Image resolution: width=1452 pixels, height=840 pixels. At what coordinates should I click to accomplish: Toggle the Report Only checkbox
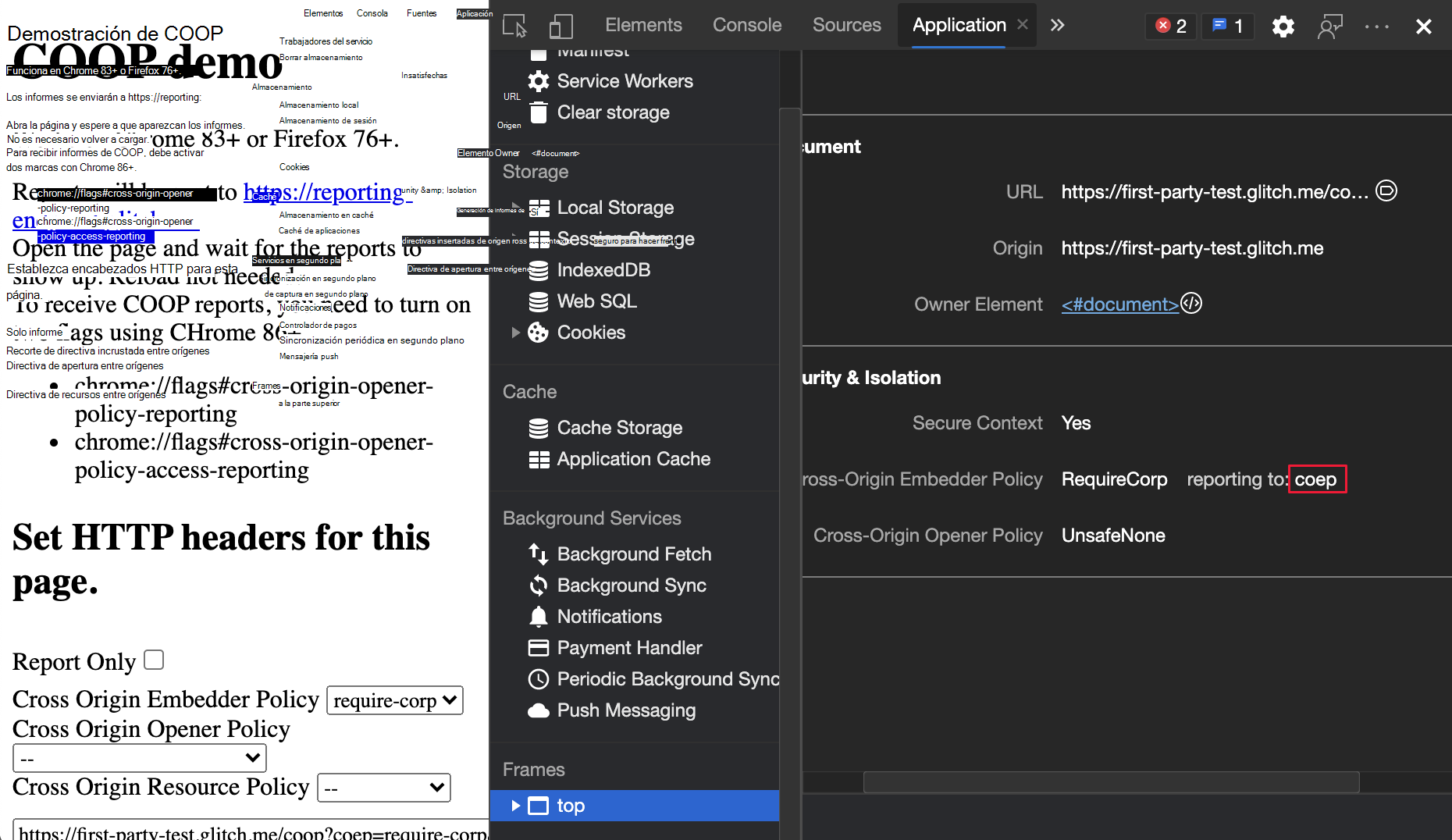click(154, 660)
